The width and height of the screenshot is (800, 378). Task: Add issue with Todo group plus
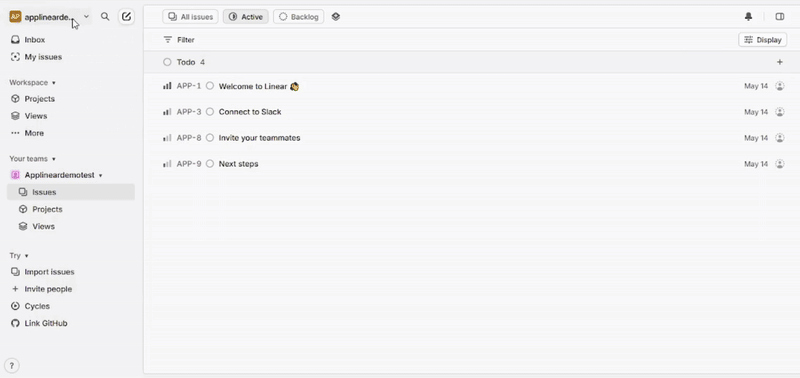[780, 62]
